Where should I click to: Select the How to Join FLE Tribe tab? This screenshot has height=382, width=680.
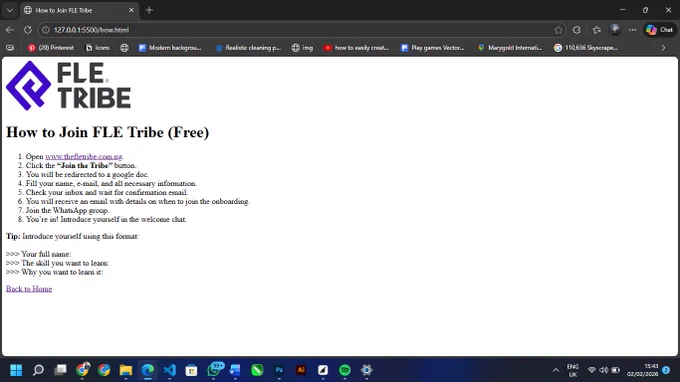[x=78, y=10]
